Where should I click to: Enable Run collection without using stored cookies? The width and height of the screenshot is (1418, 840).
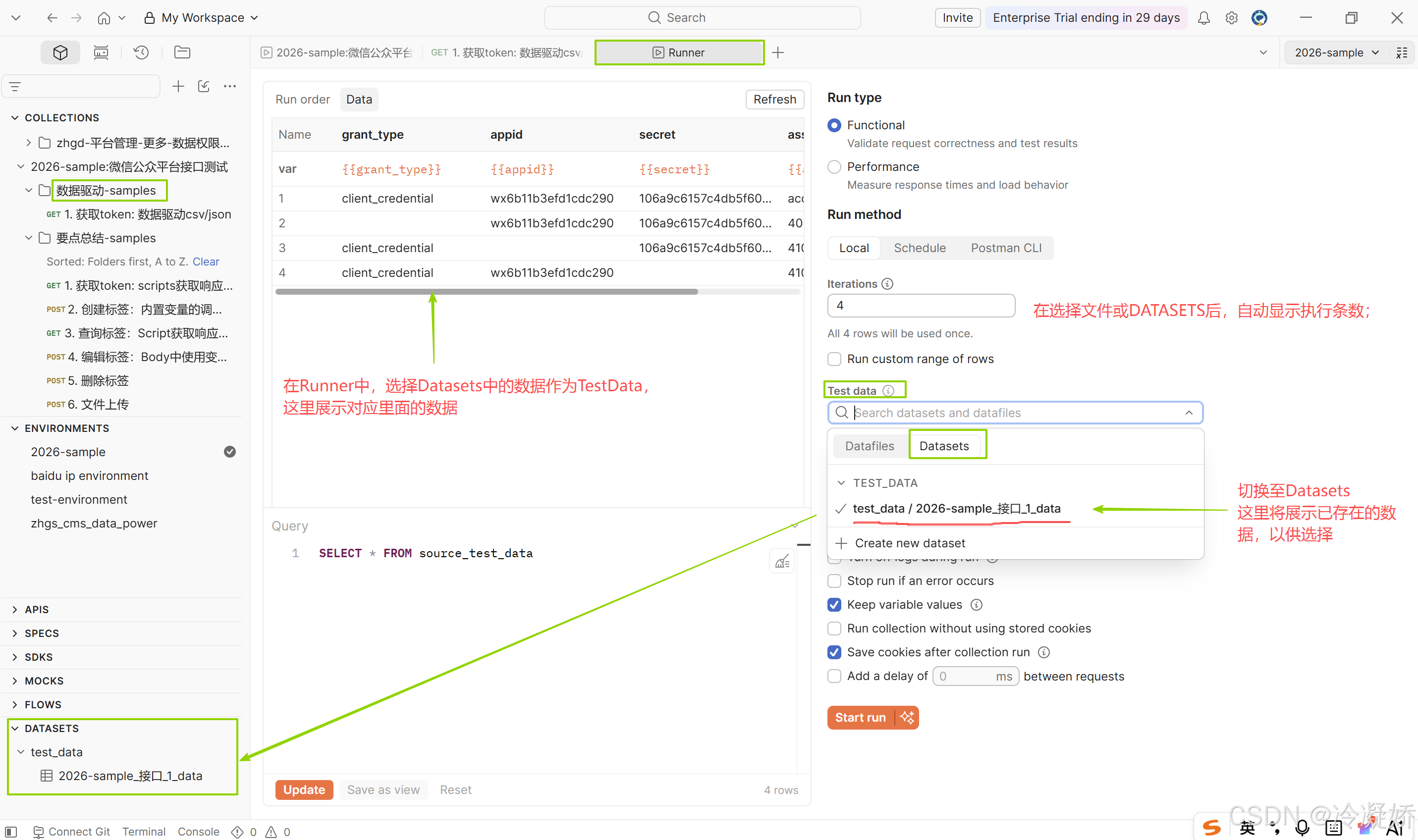coord(834,629)
